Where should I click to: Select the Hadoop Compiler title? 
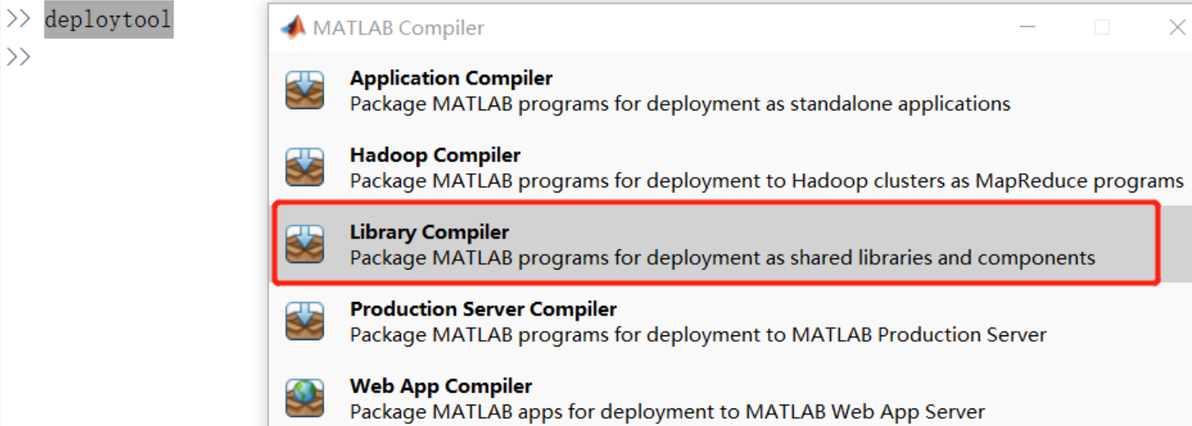435,155
